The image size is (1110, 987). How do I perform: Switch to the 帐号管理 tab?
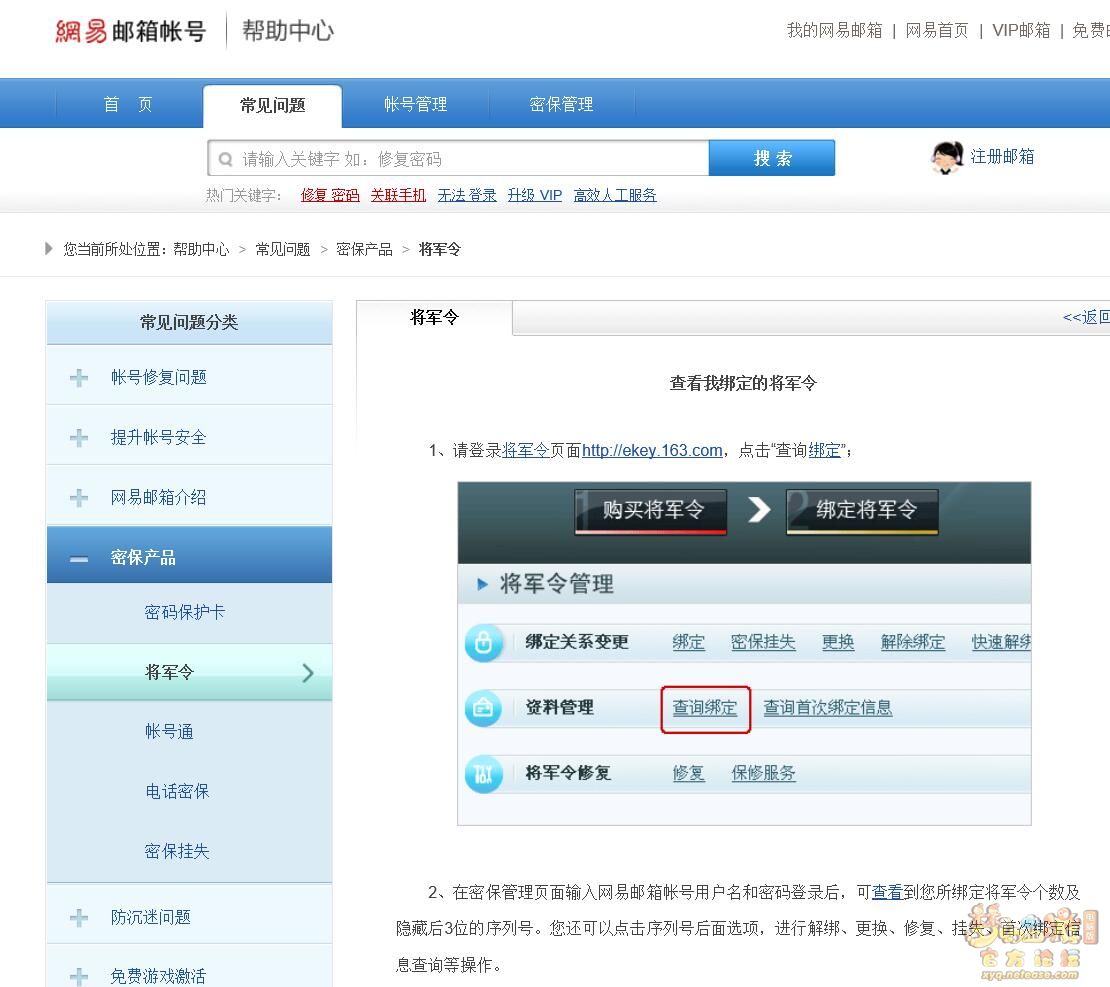point(416,105)
